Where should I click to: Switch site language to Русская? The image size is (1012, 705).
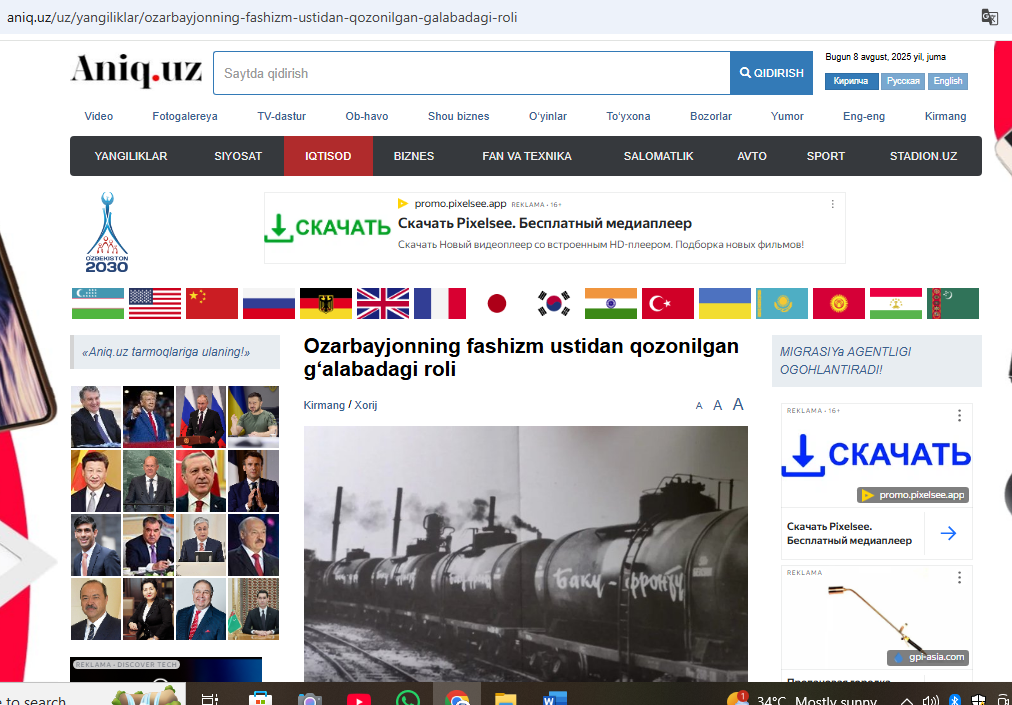tap(903, 81)
